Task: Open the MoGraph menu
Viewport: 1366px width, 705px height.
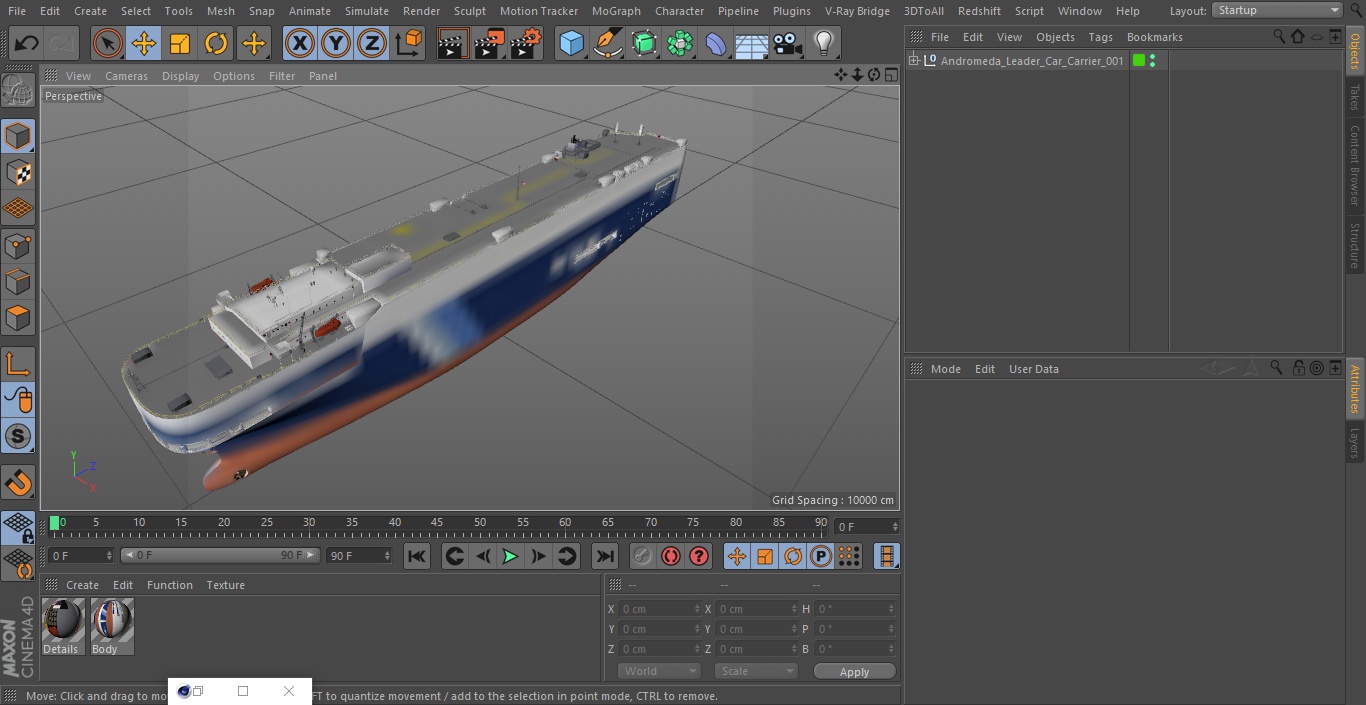Action: (x=616, y=11)
